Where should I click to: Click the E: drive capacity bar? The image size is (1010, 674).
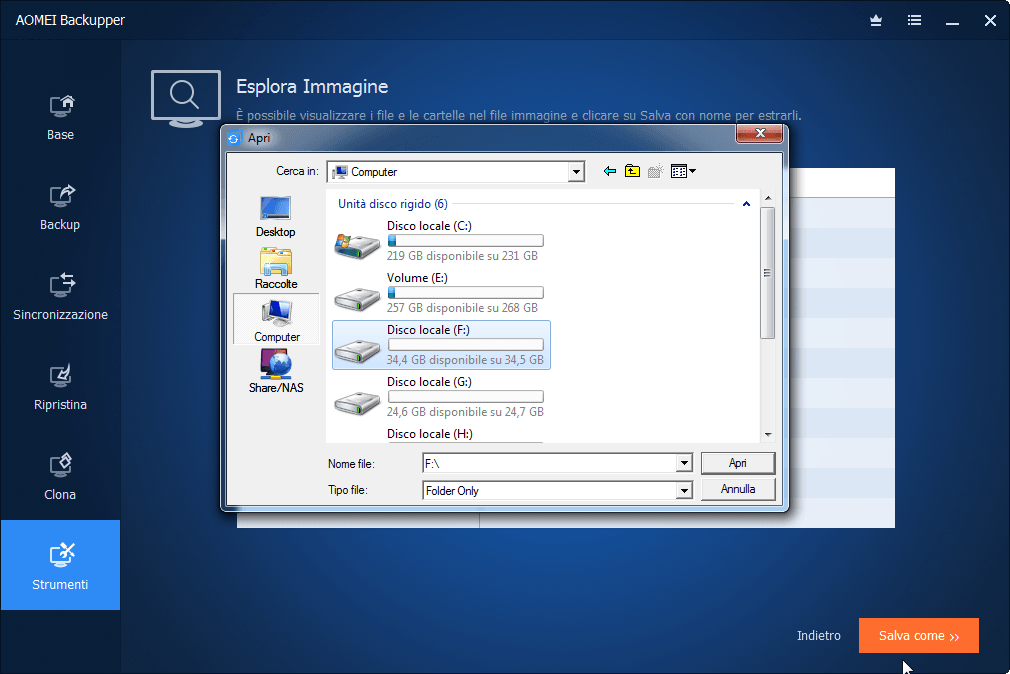click(466, 293)
